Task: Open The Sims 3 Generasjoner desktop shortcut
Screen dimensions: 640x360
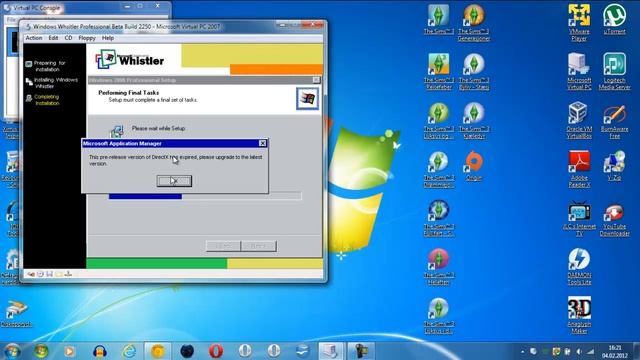Action: (x=473, y=23)
